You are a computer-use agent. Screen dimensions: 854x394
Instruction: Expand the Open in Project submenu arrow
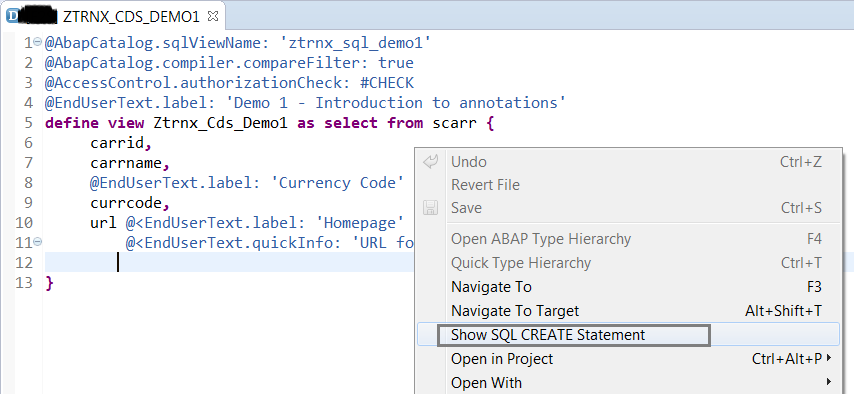[x=829, y=358]
